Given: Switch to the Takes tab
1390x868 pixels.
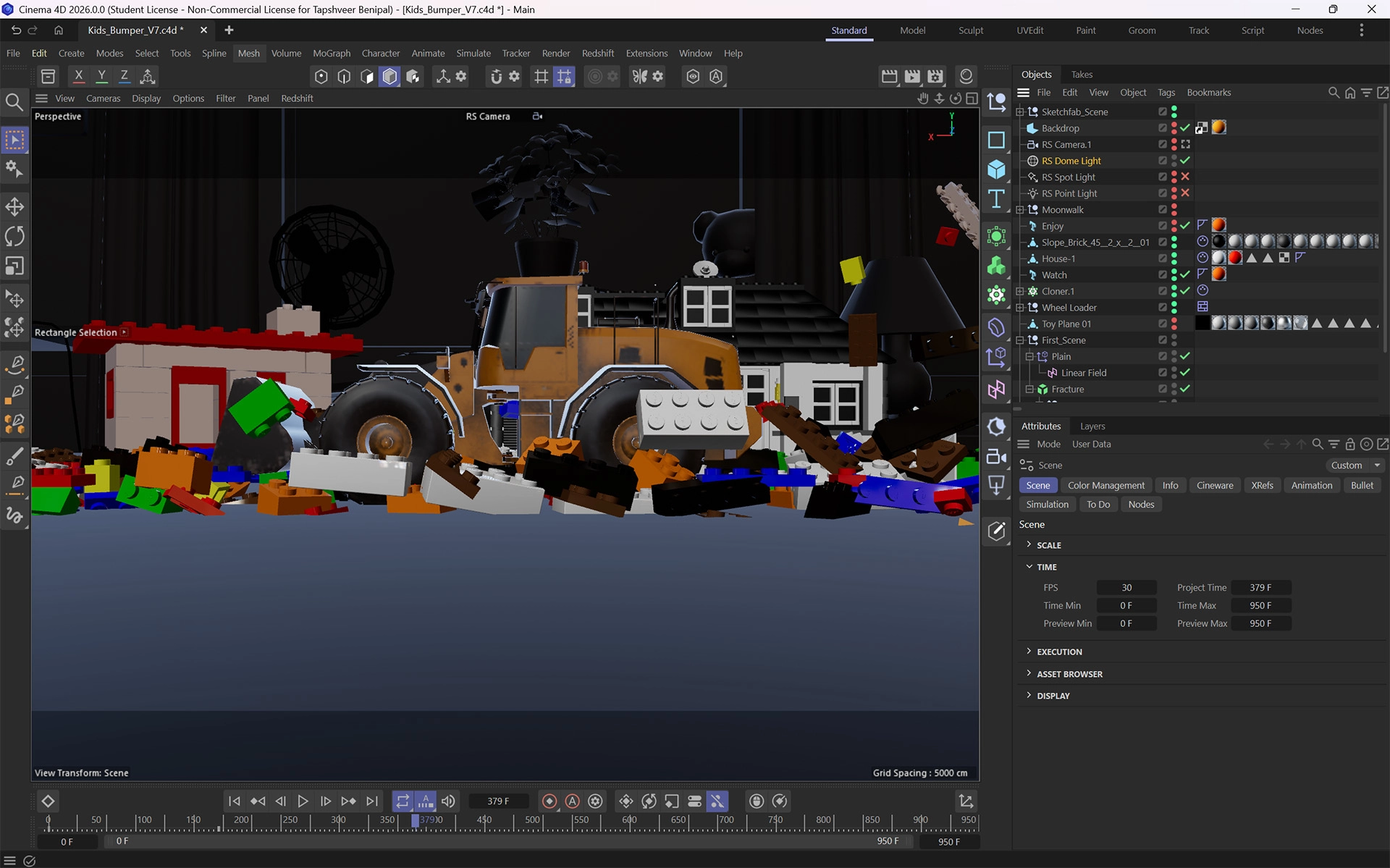Looking at the screenshot, I should coord(1081,75).
